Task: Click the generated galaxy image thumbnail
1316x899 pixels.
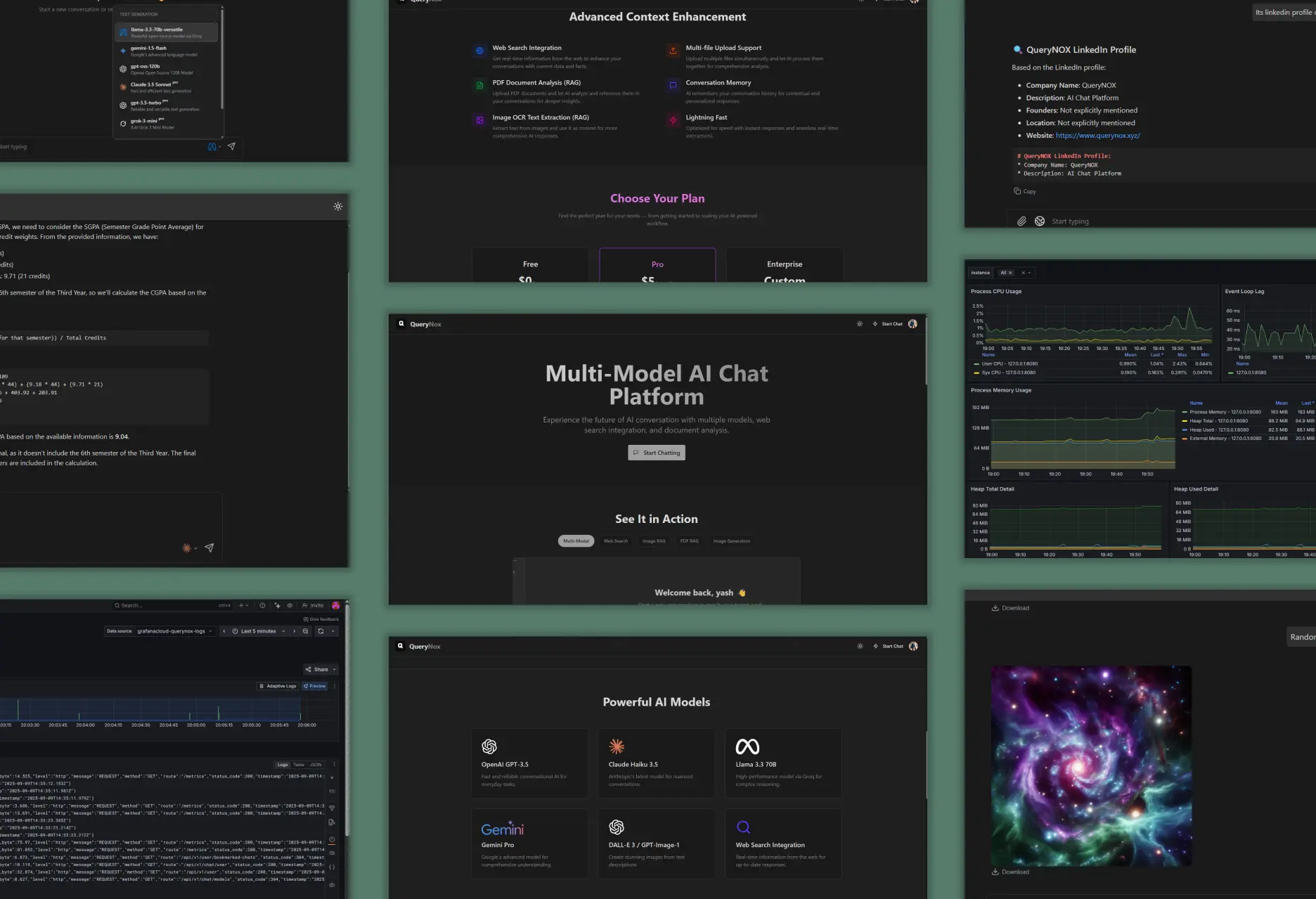Action: 1091,765
